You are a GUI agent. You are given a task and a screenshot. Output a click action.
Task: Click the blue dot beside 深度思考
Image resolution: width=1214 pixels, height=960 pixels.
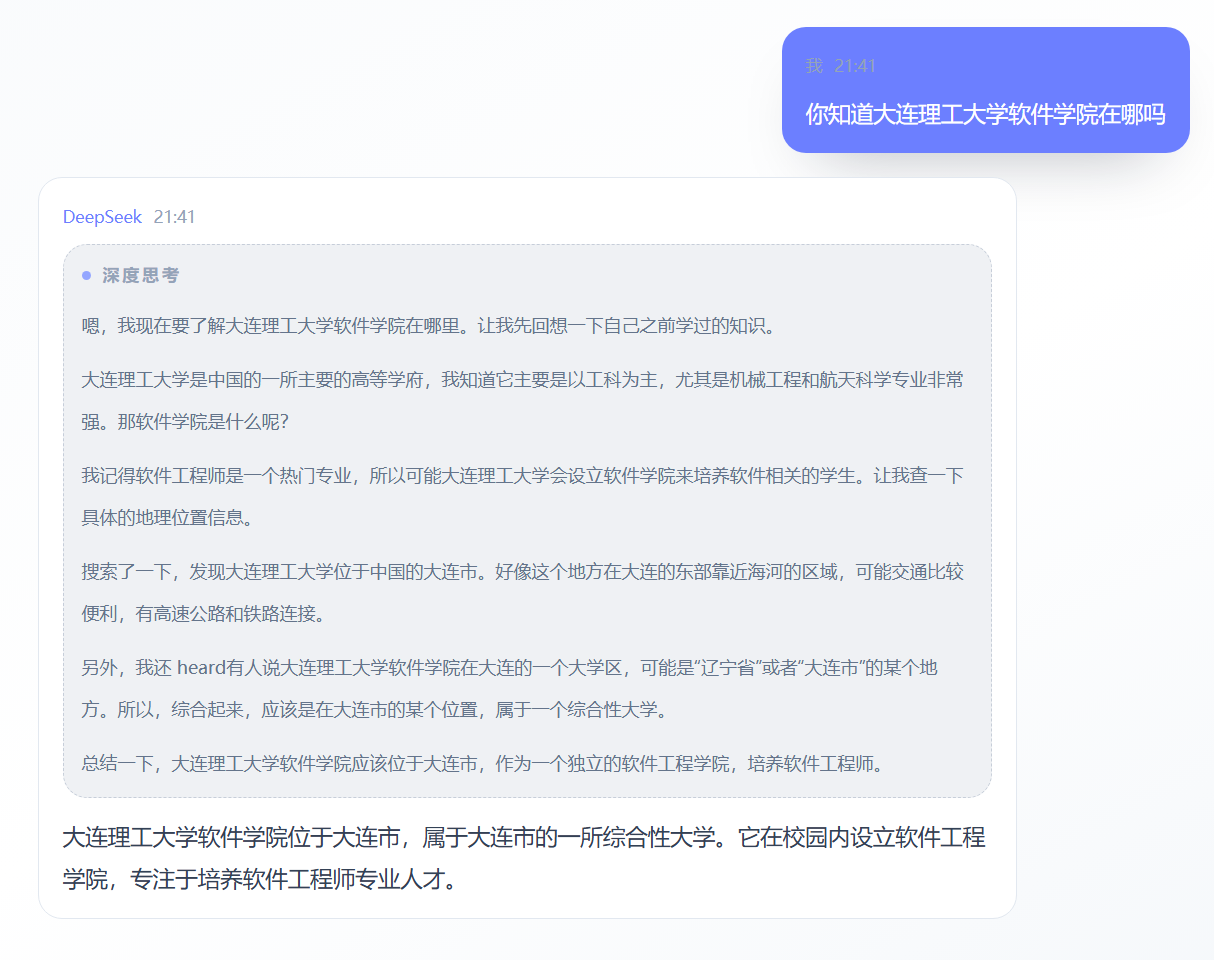coord(87,275)
